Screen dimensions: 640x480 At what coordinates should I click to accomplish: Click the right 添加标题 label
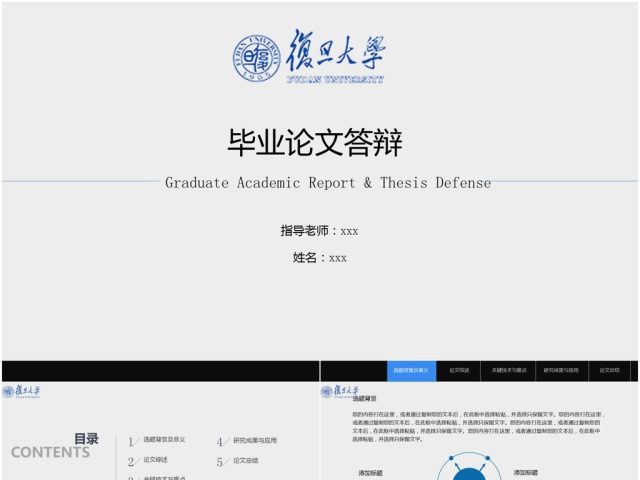coord(526,472)
